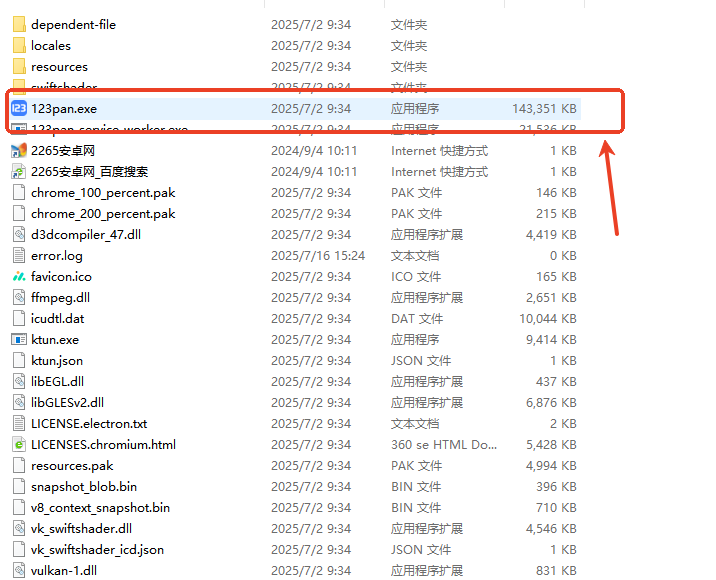Image resolution: width=716 pixels, height=580 pixels.
Task: Click the 9,414 KB size of ktun.exe
Action: pos(551,340)
